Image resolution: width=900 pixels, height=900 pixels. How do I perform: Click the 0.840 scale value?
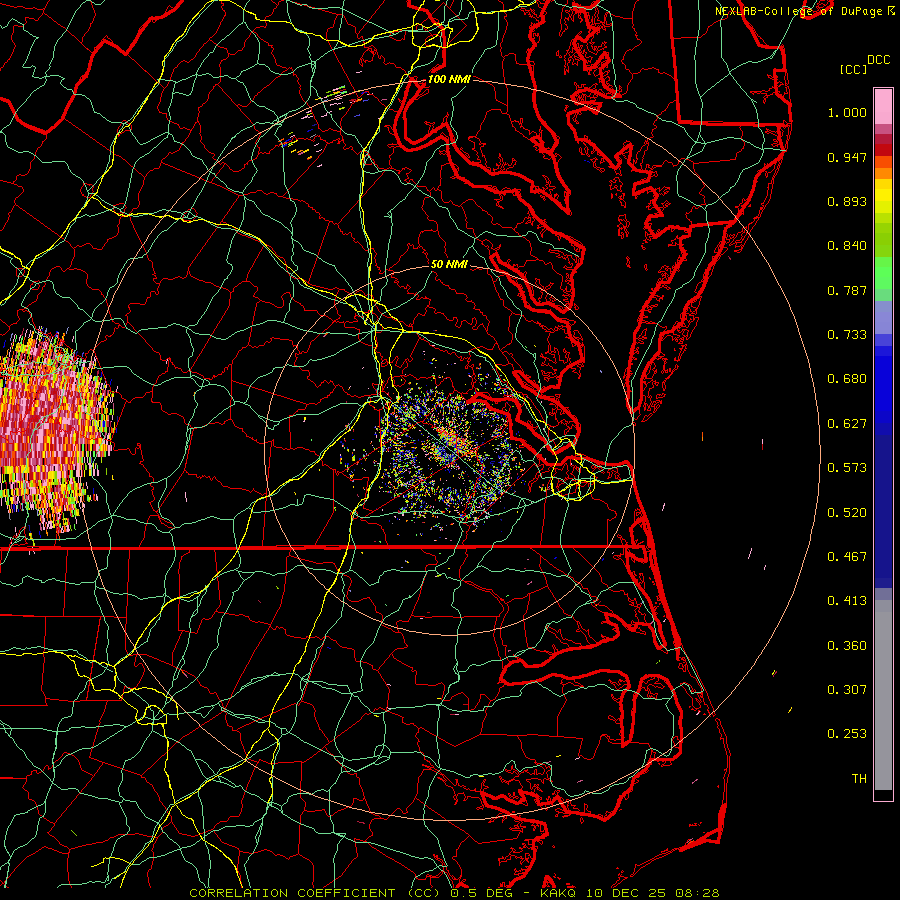pyautogui.click(x=847, y=246)
